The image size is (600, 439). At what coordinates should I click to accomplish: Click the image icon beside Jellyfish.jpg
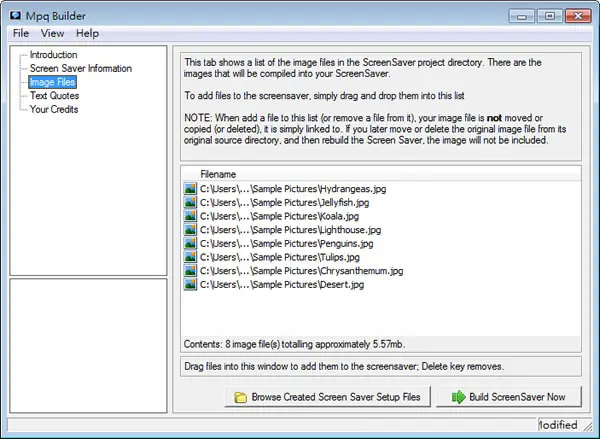(190, 202)
